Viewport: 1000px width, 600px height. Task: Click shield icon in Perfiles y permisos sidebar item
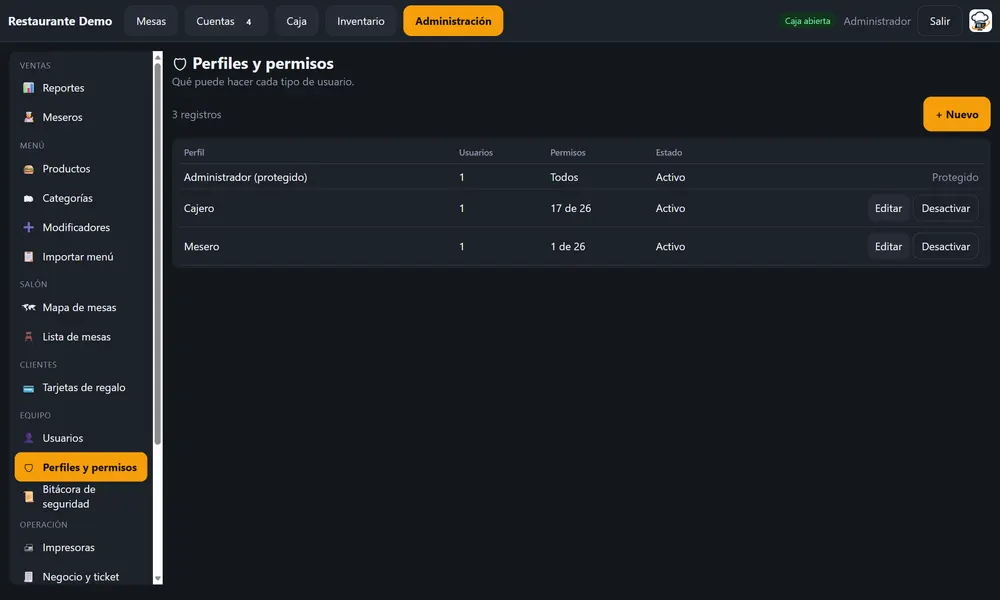[28, 467]
